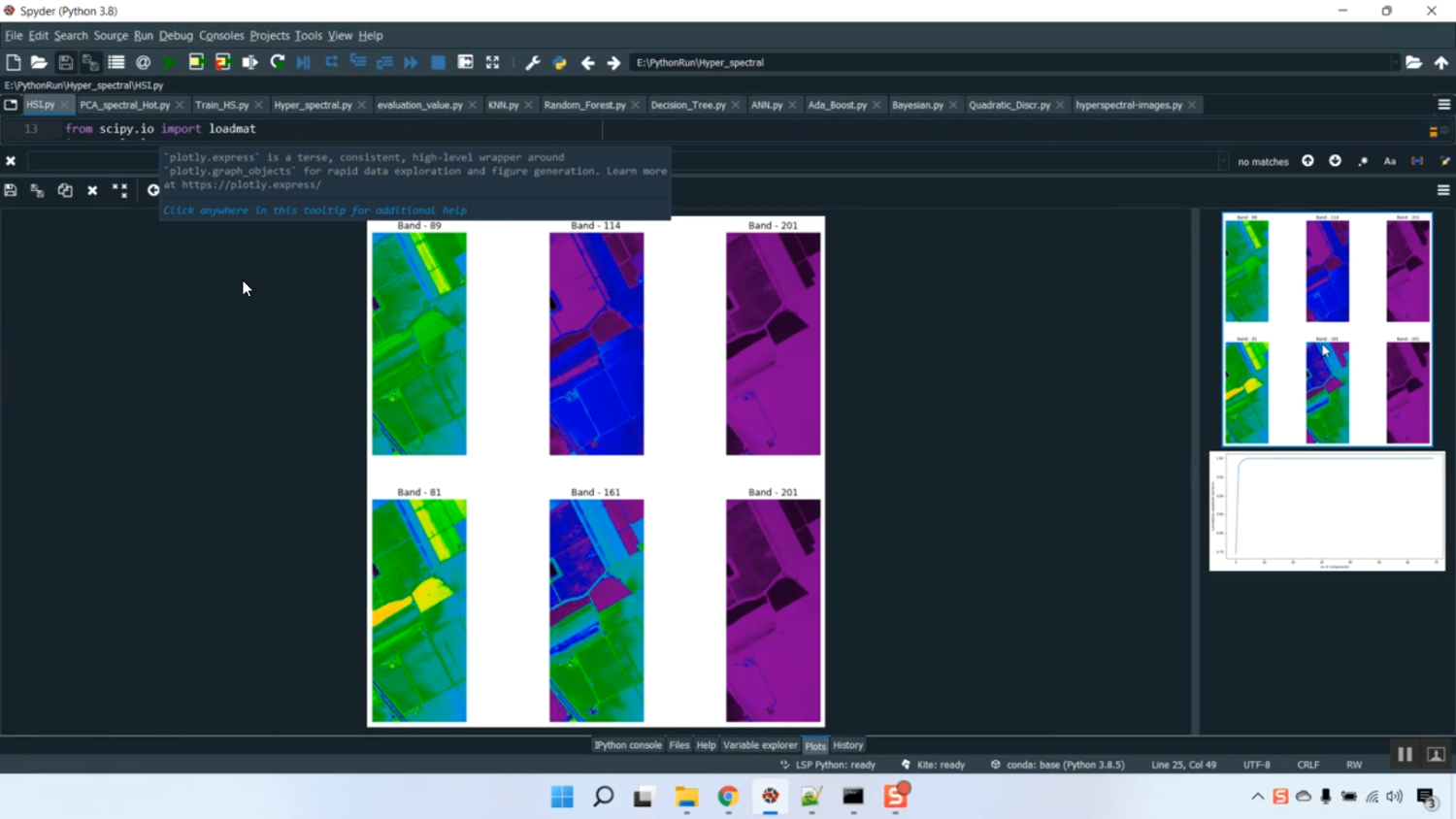1456x819 pixels.
Task: Click the debug stop square icon
Action: pyautogui.click(x=438, y=62)
